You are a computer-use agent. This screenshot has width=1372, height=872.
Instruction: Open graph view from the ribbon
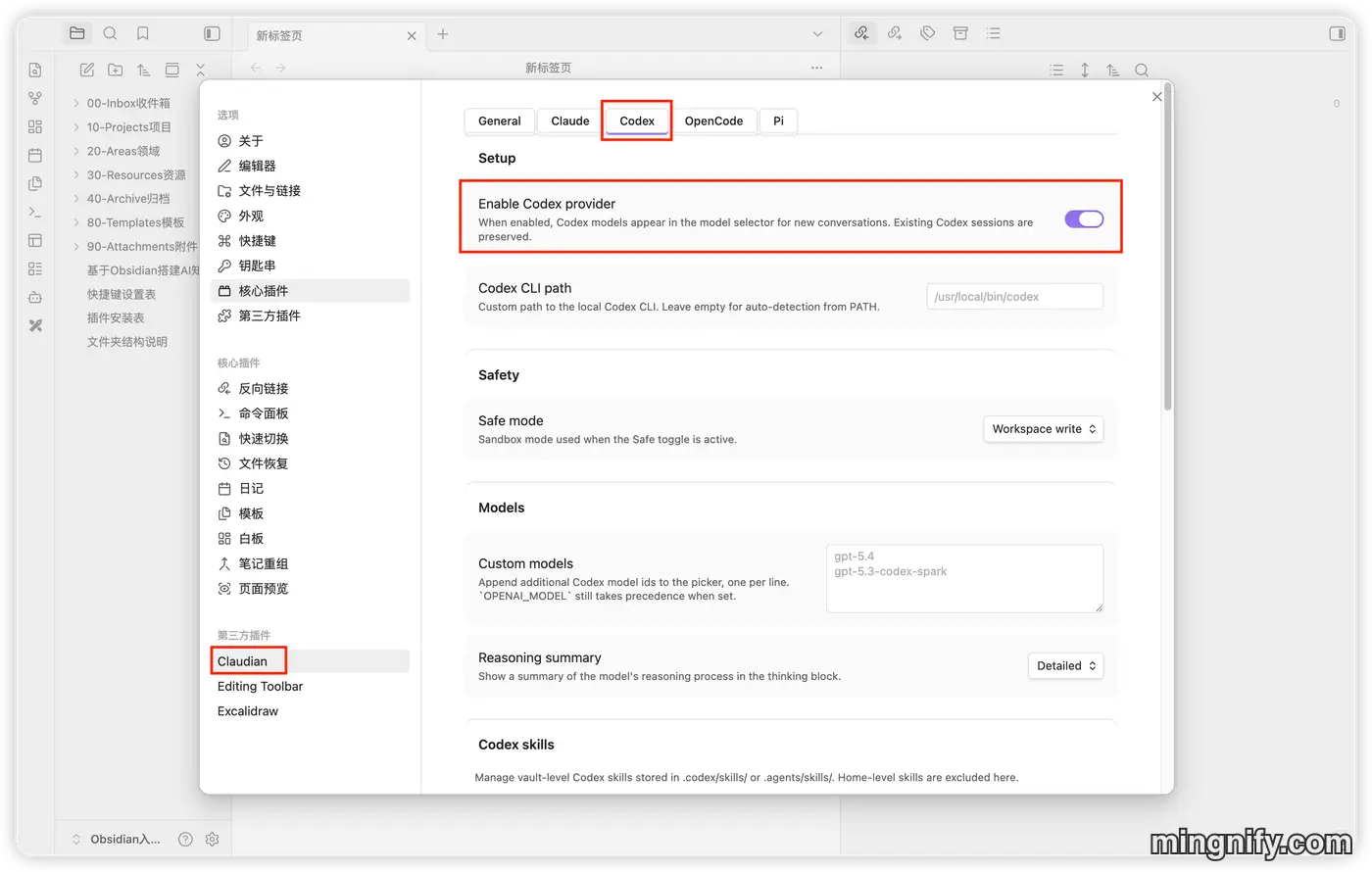tap(35, 98)
